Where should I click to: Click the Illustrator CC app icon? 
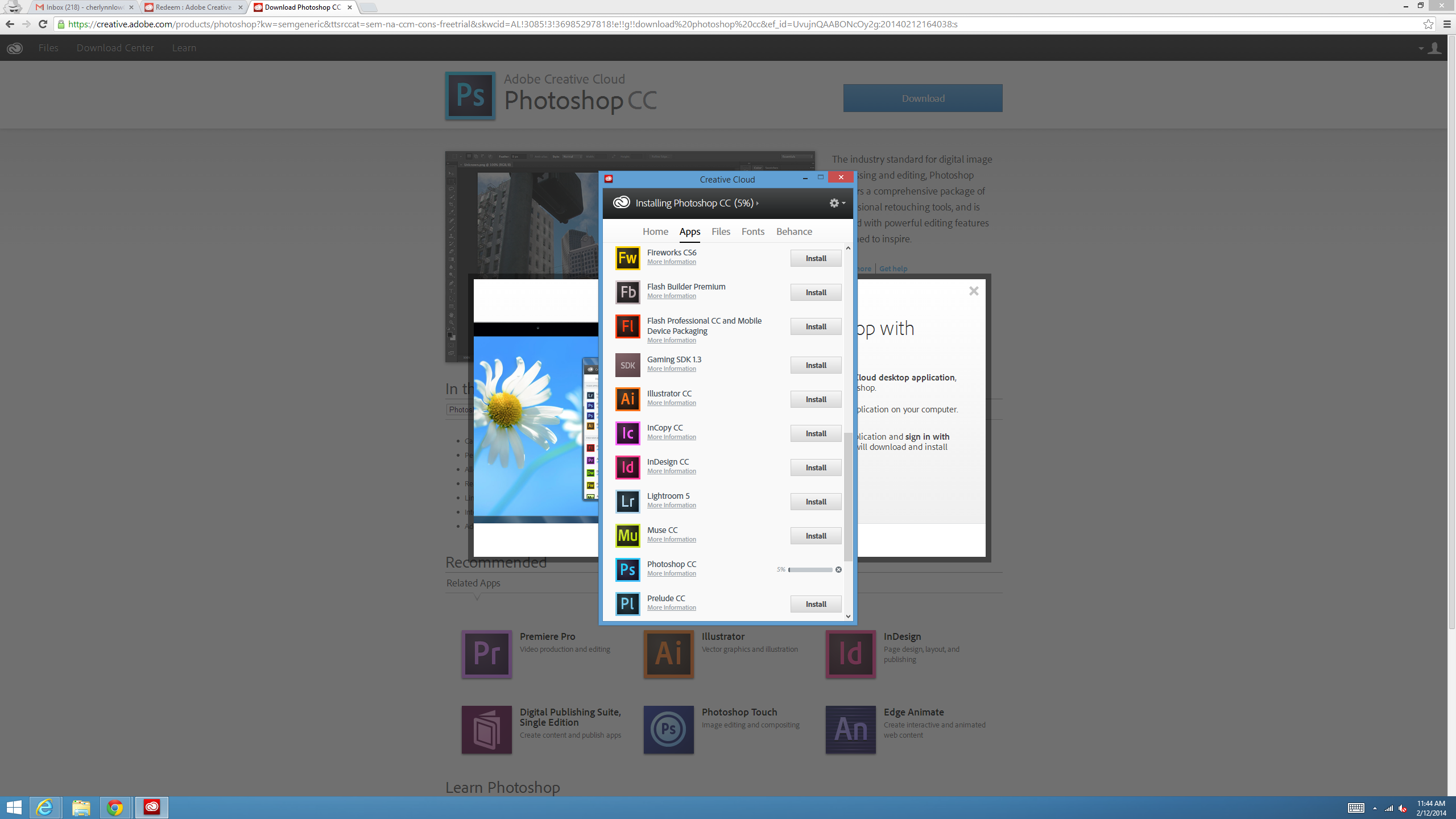(x=627, y=398)
